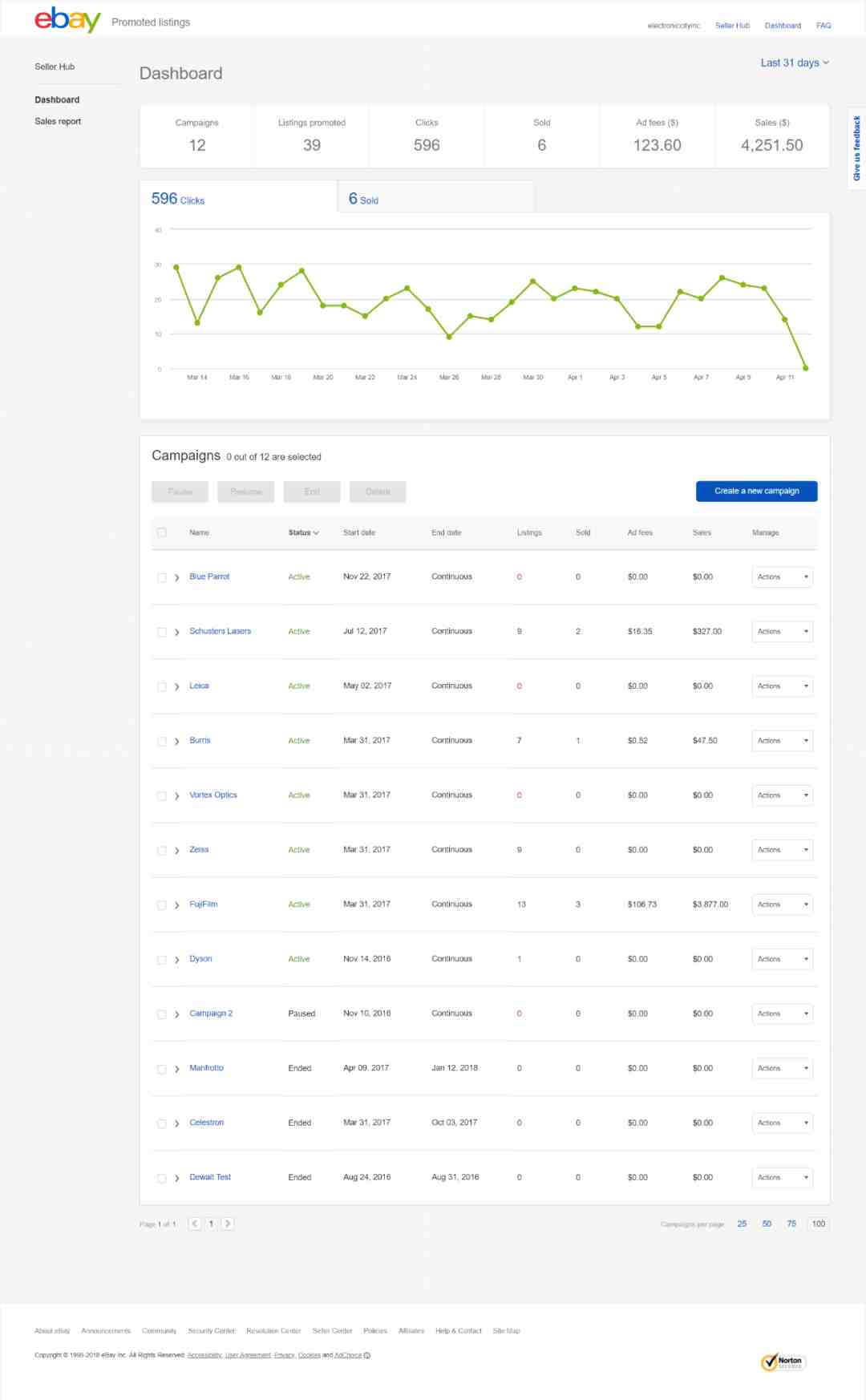Click the Resume campaigns button
866x1400 pixels.
(245, 492)
